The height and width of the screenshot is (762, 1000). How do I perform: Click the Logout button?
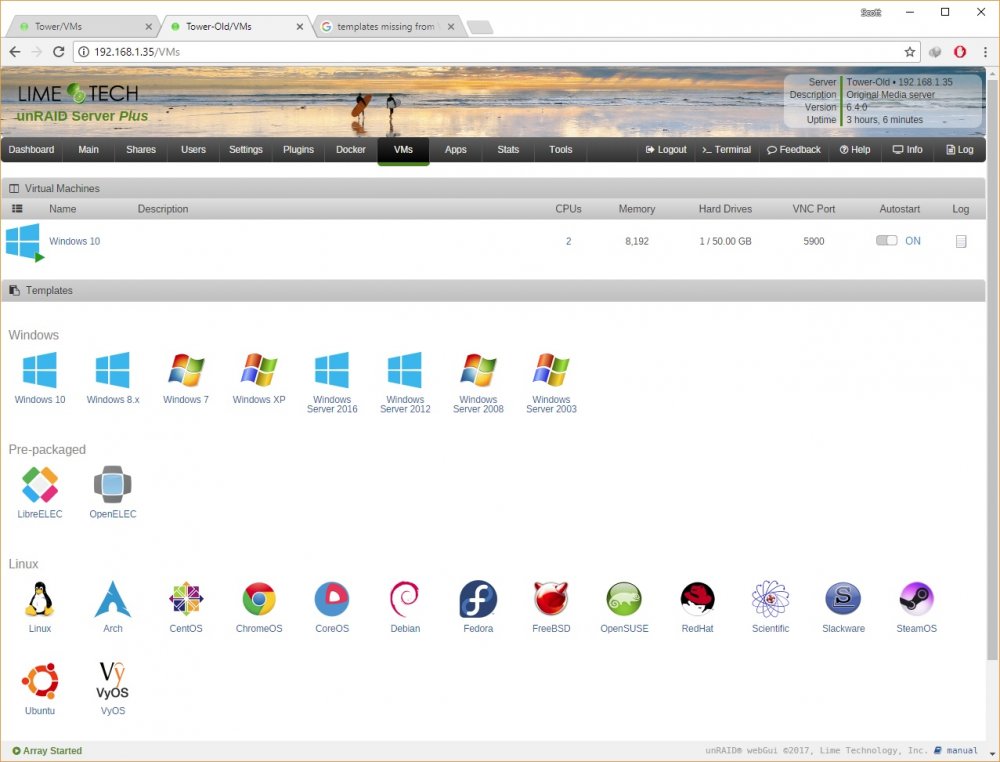click(x=666, y=150)
